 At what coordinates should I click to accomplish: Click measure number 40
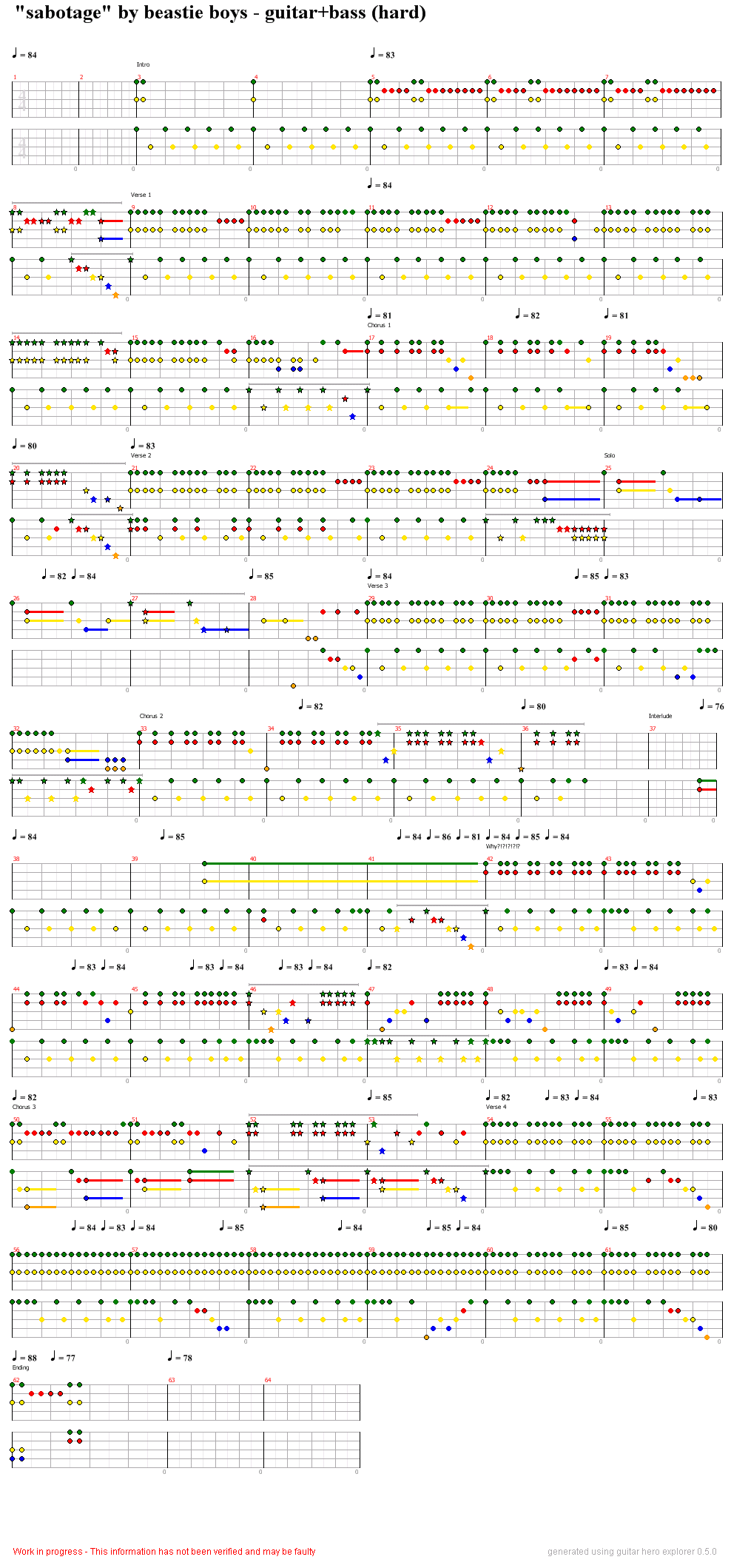click(253, 859)
